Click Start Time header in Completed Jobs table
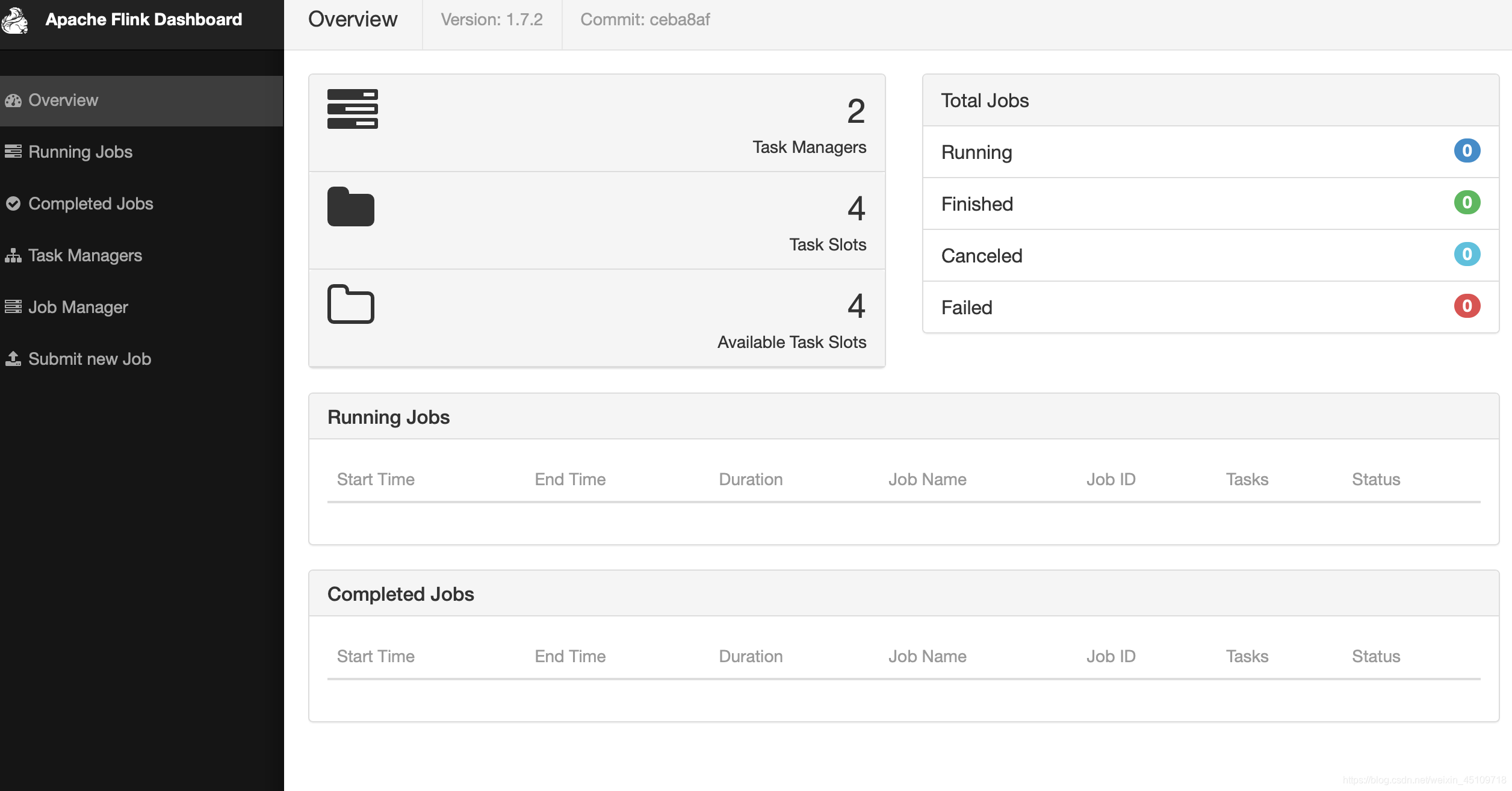1512x791 pixels. click(x=376, y=656)
